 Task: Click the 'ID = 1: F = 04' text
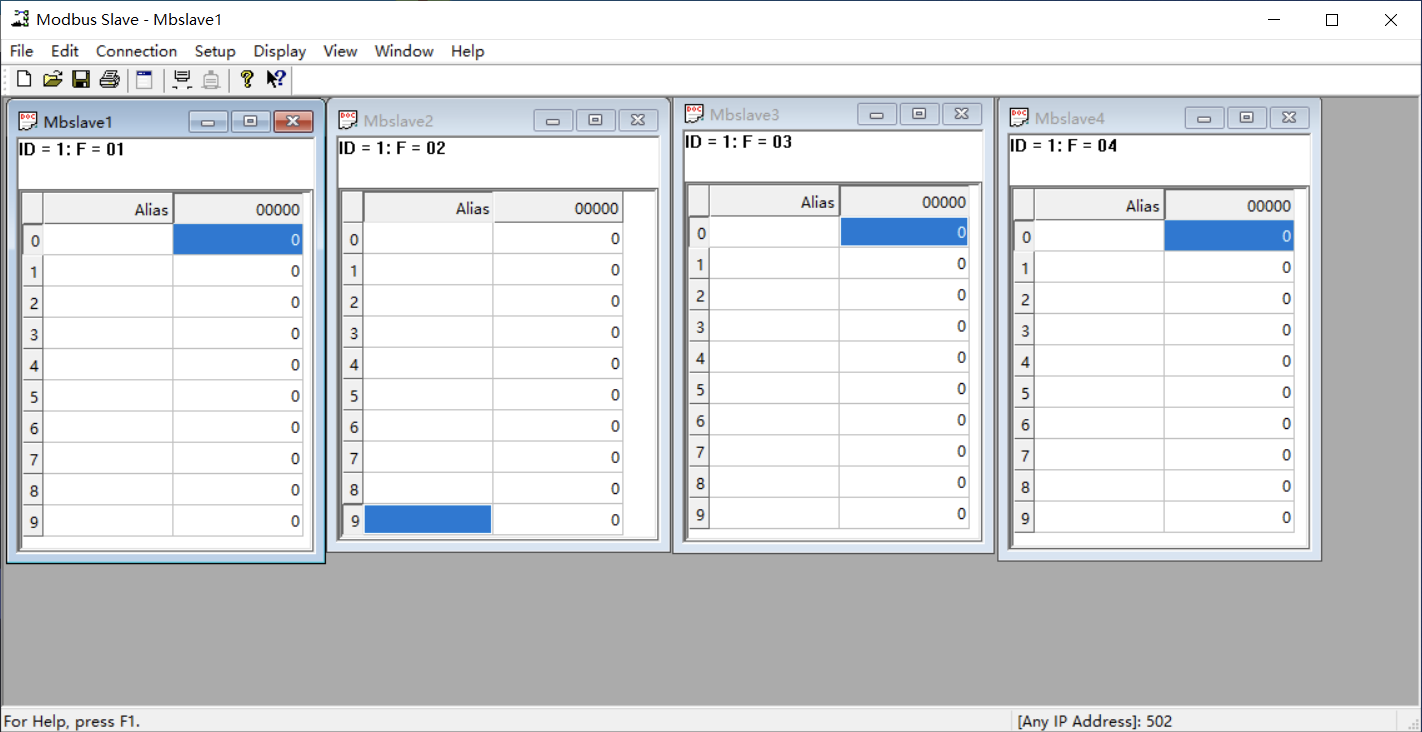pos(1063,145)
